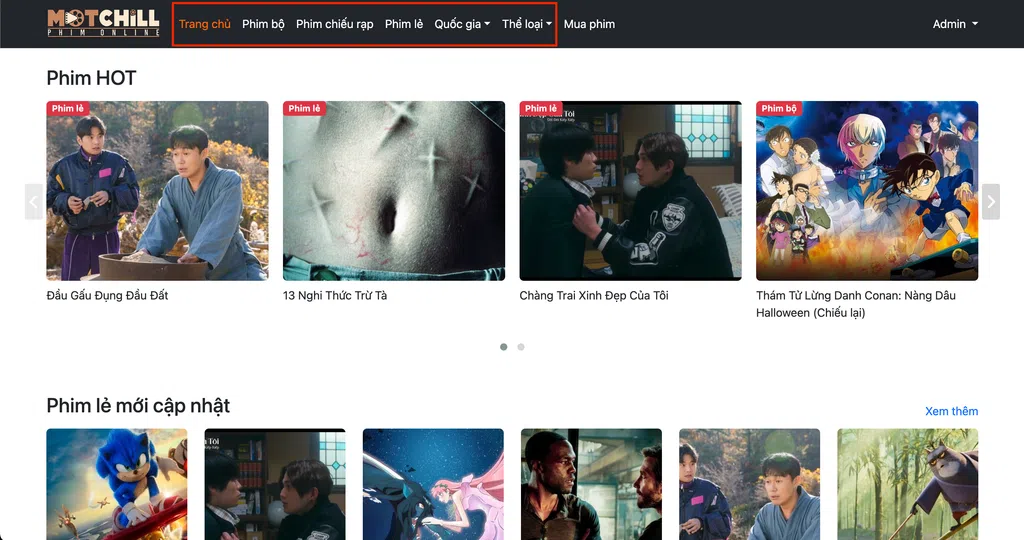Expand the Thể loại dropdown

pyautogui.click(x=526, y=24)
